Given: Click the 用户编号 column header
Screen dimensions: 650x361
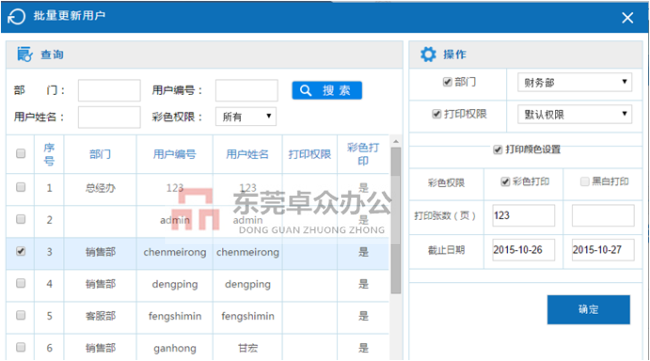Looking at the screenshot, I should click(x=175, y=154).
